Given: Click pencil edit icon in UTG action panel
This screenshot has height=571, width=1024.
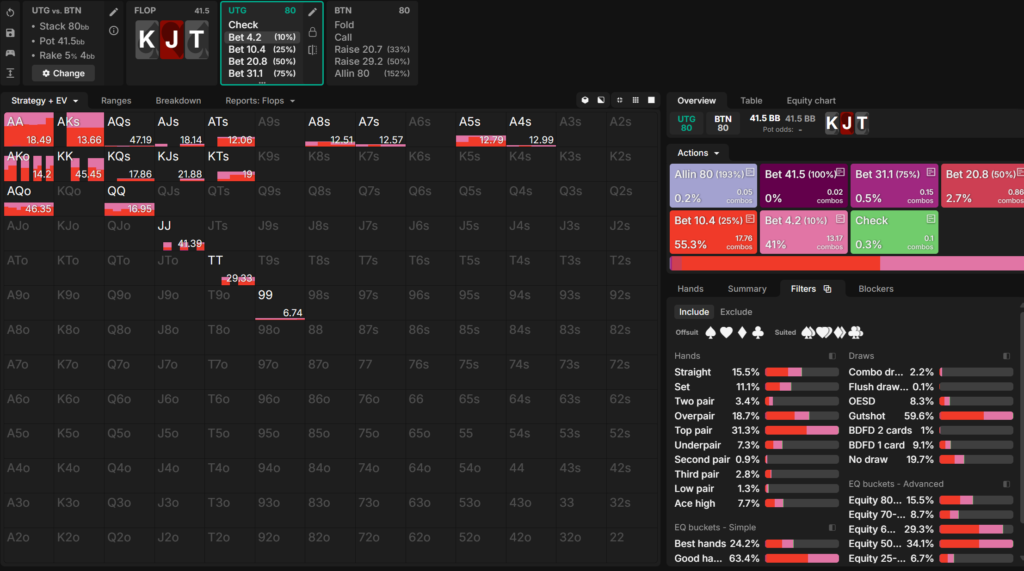Looking at the screenshot, I should point(313,12).
